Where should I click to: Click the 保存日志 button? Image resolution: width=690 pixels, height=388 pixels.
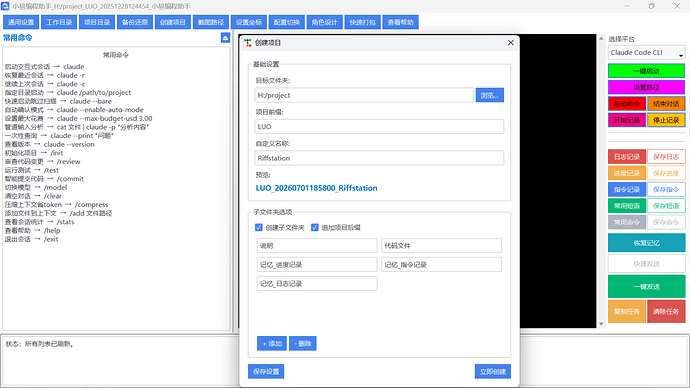(666, 157)
